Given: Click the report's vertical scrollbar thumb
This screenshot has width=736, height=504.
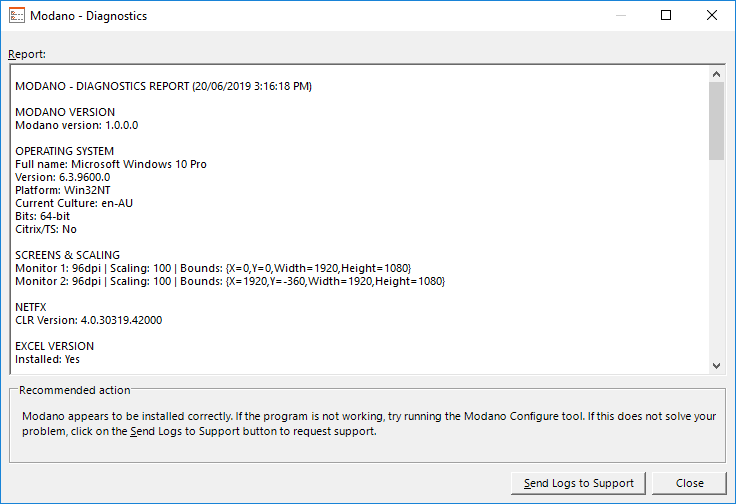Looking at the screenshot, I should click(716, 120).
